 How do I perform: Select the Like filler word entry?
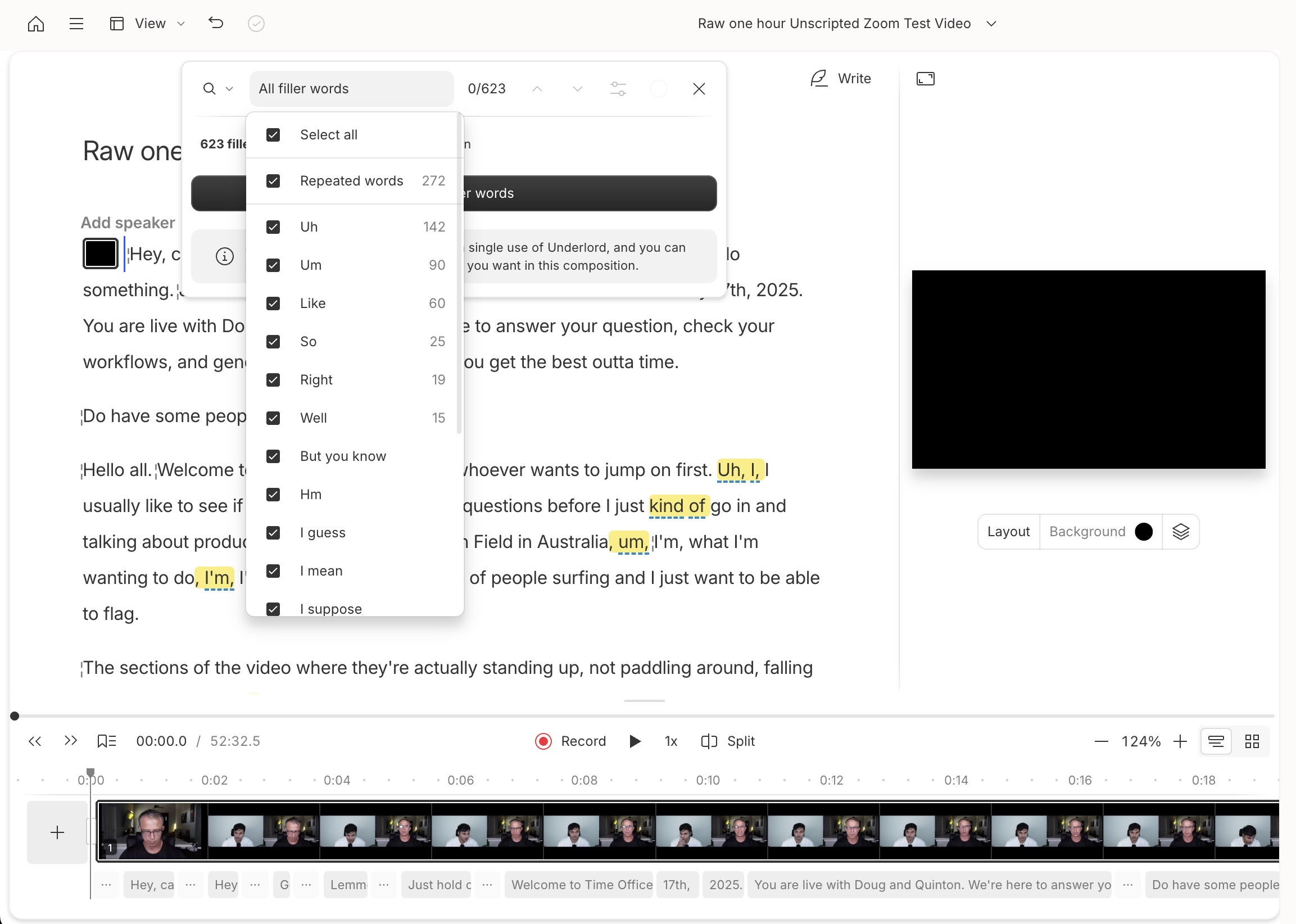[x=313, y=304]
